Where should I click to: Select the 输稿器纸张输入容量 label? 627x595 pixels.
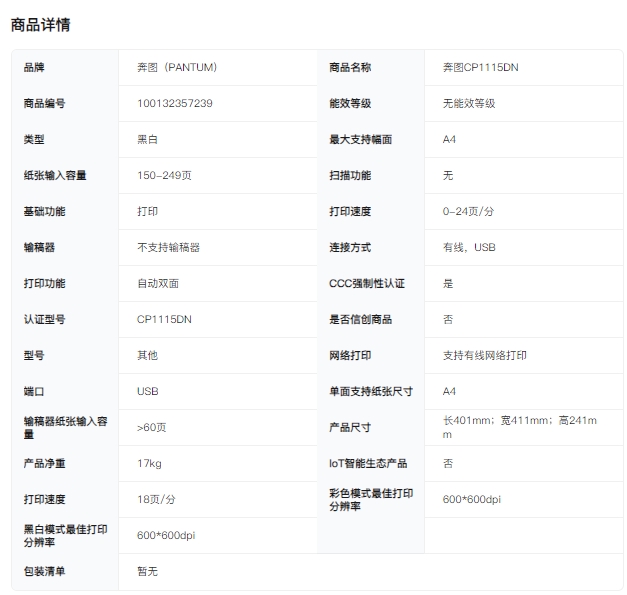[x=65, y=427]
